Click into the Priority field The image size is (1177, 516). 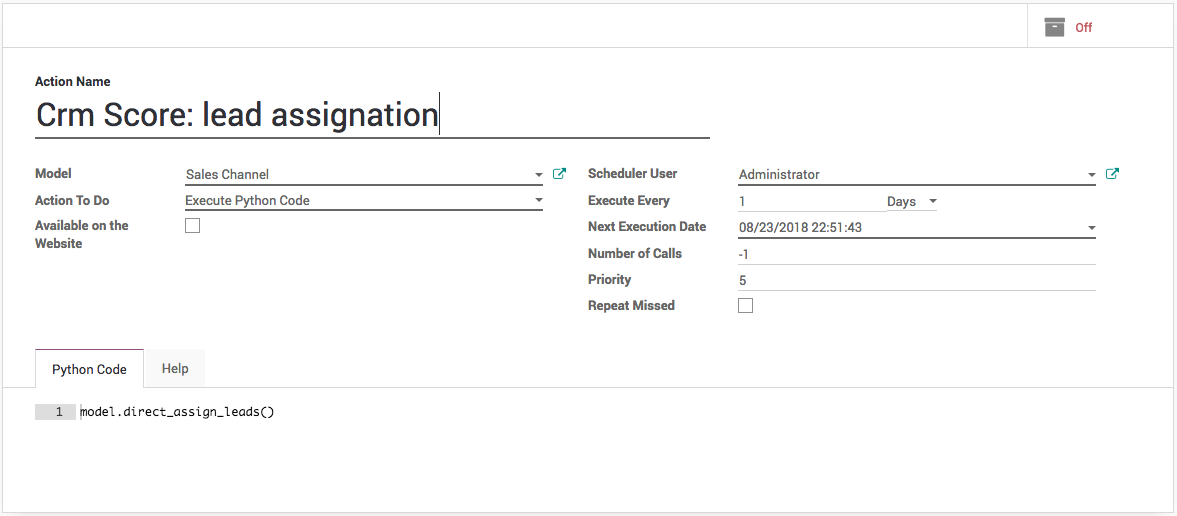click(915, 280)
